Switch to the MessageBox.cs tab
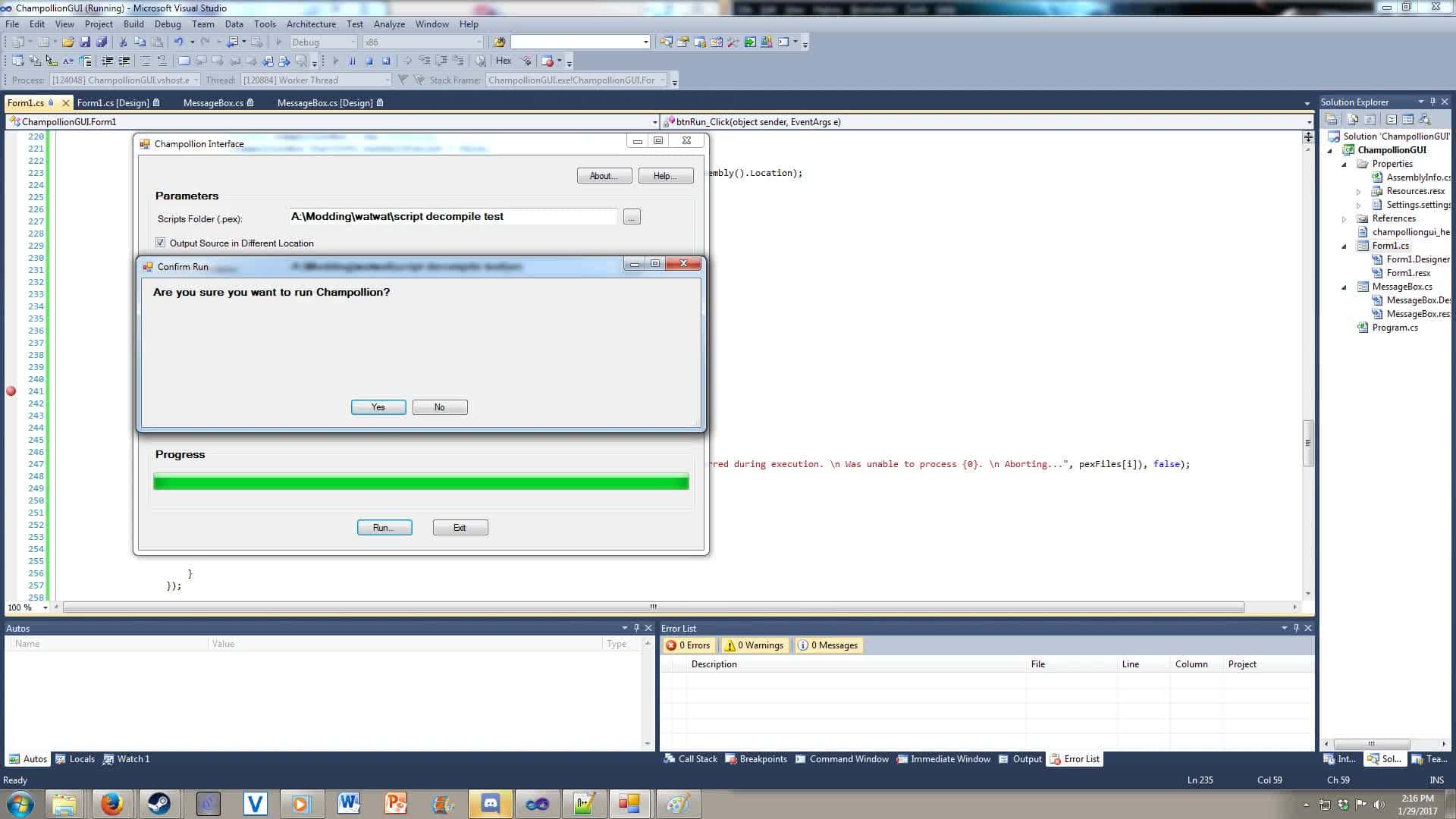The height and width of the screenshot is (819, 1456). 218,102
